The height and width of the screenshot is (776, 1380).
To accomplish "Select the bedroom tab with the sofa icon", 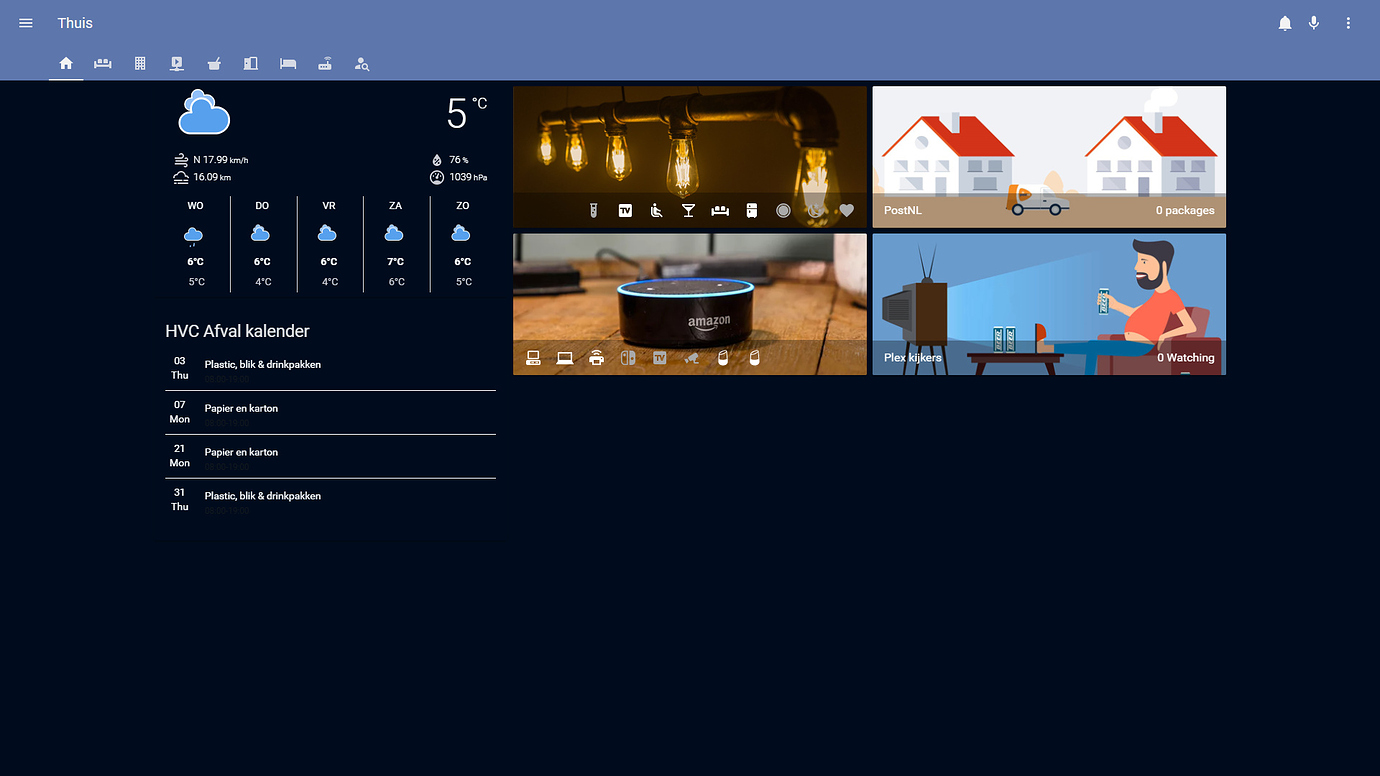I will click(103, 63).
